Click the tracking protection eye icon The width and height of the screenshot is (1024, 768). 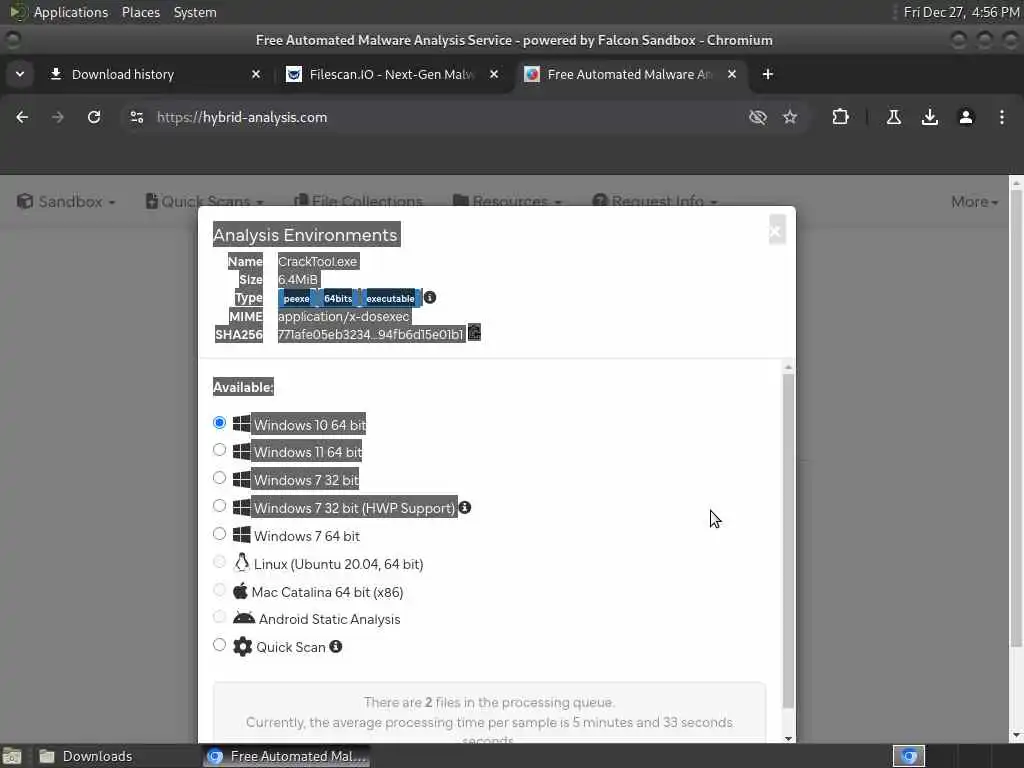[x=758, y=118]
